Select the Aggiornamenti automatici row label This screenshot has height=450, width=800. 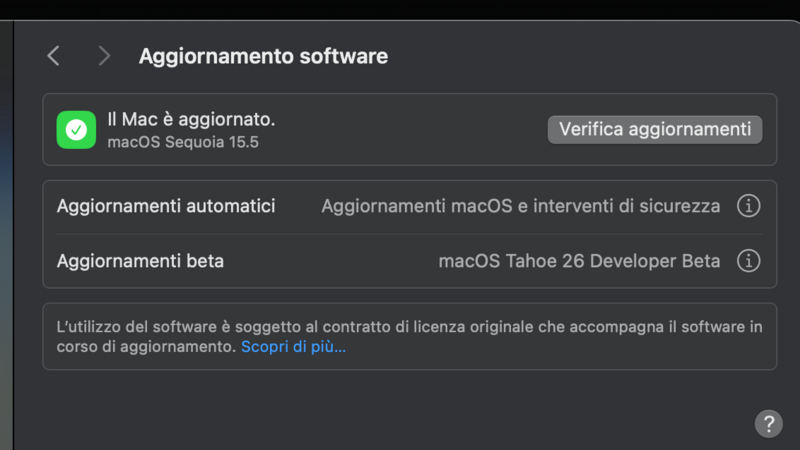(166, 206)
